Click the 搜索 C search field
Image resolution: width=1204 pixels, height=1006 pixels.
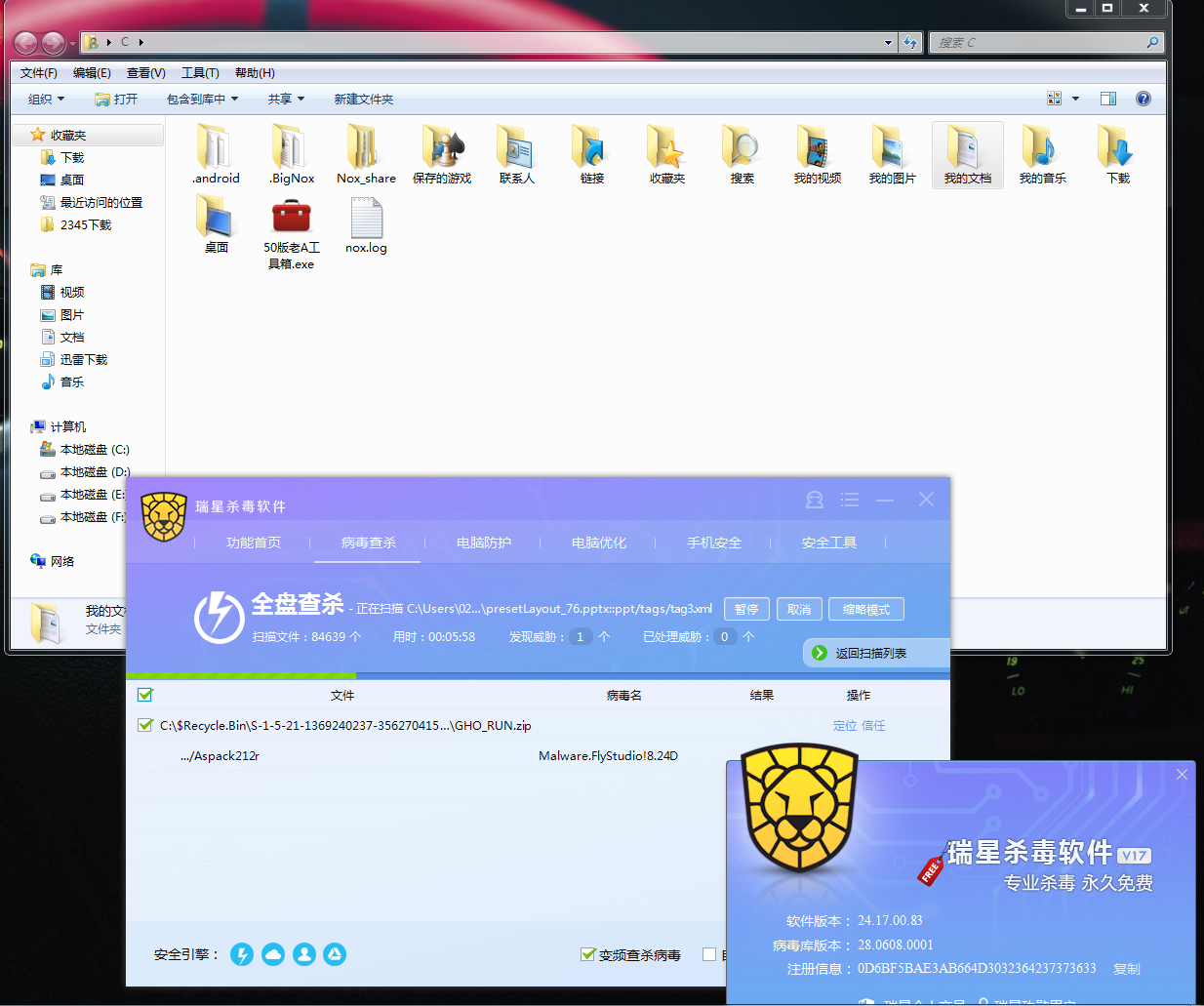click(x=1046, y=42)
